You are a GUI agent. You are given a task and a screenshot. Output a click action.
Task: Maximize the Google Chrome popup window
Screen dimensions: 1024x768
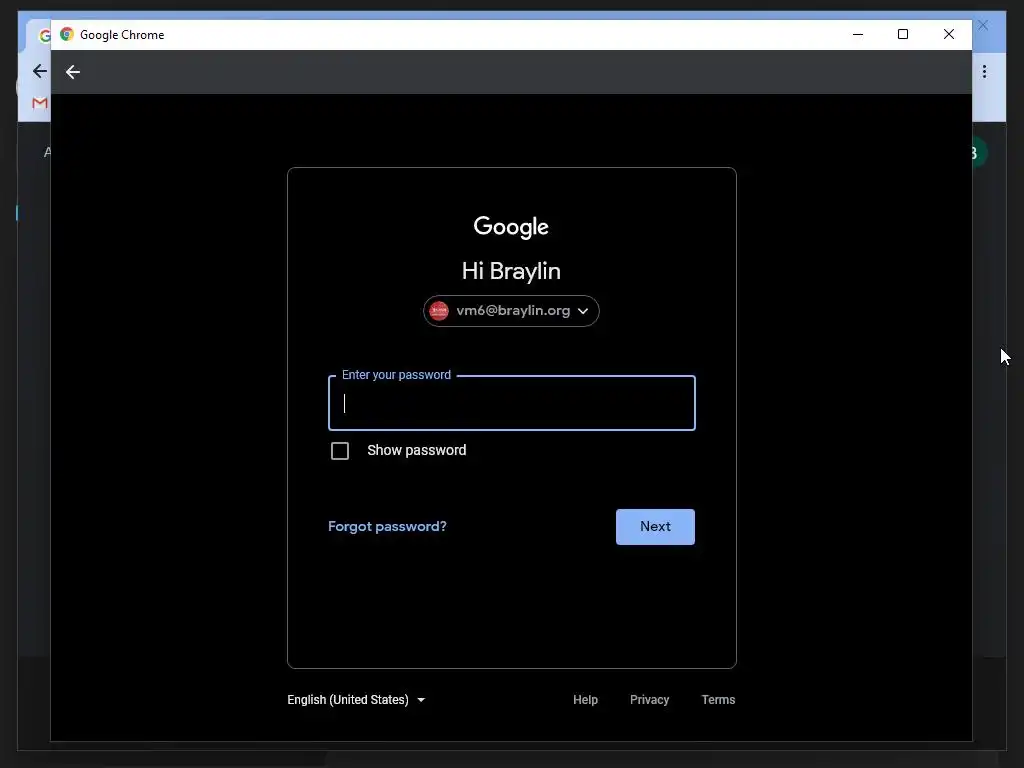click(x=903, y=35)
